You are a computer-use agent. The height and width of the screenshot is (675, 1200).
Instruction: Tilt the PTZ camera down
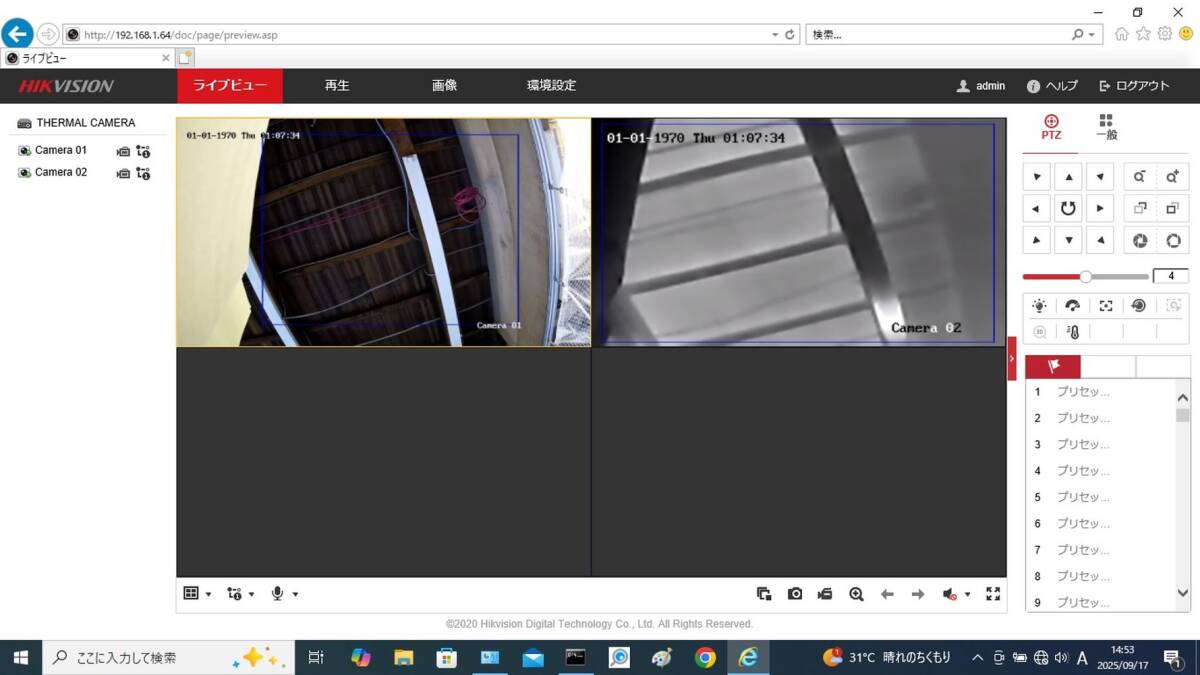point(1068,240)
